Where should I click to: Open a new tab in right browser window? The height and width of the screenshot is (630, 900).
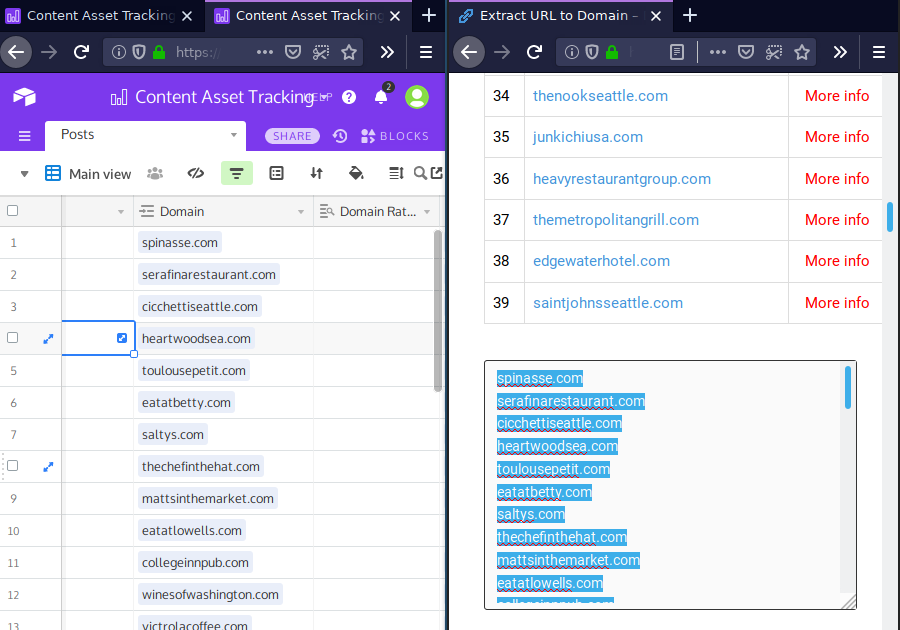pyautogui.click(x=690, y=15)
